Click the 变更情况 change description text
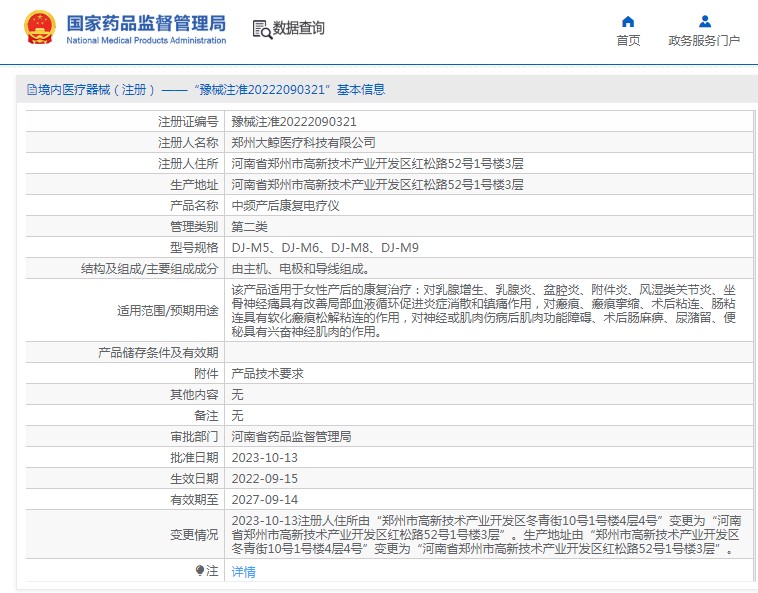Image resolution: width=758 pixels, height=593 pixels. click(x=486, y=535)
